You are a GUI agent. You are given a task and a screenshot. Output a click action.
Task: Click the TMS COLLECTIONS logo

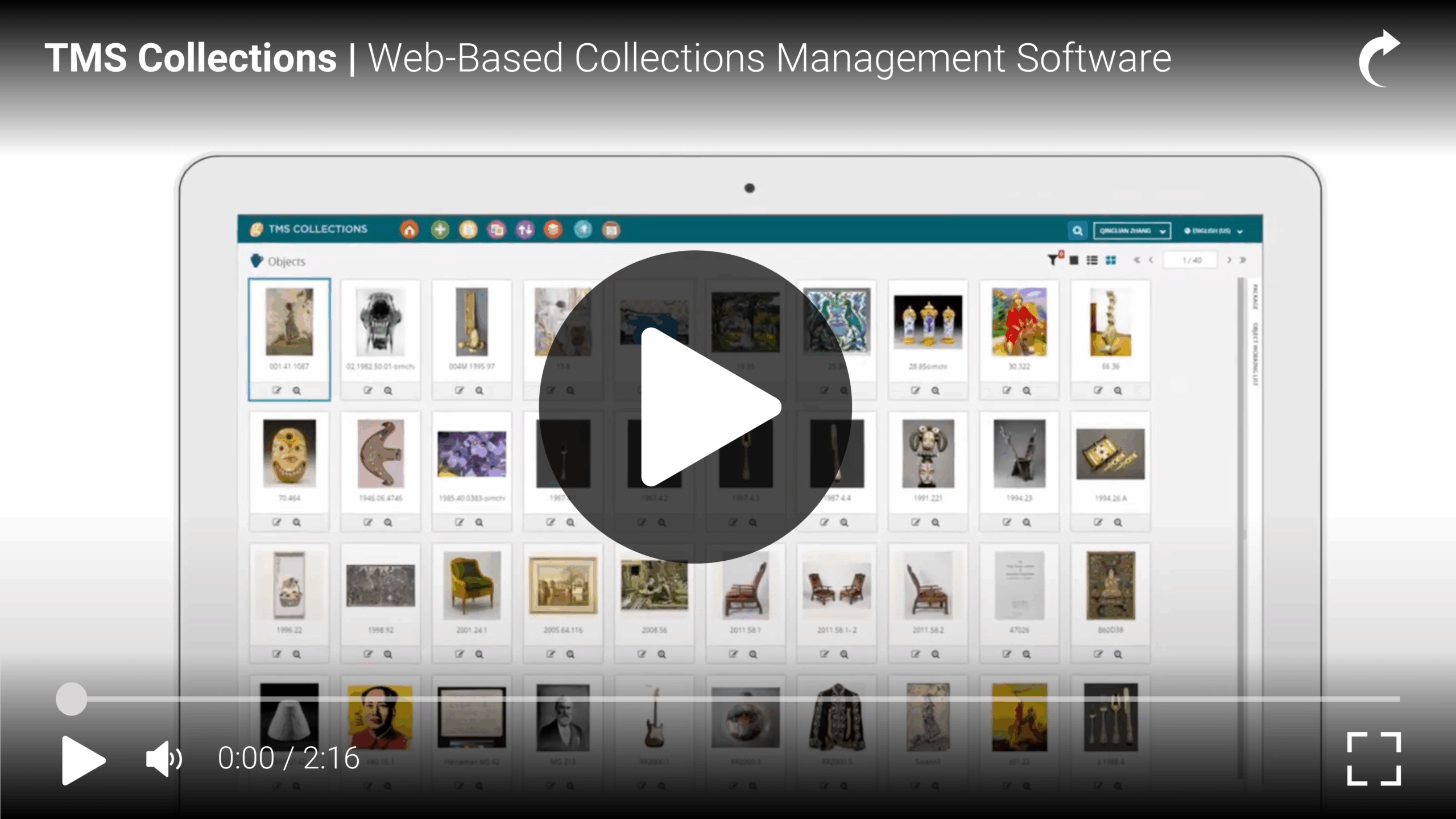[x=309, y=229]
